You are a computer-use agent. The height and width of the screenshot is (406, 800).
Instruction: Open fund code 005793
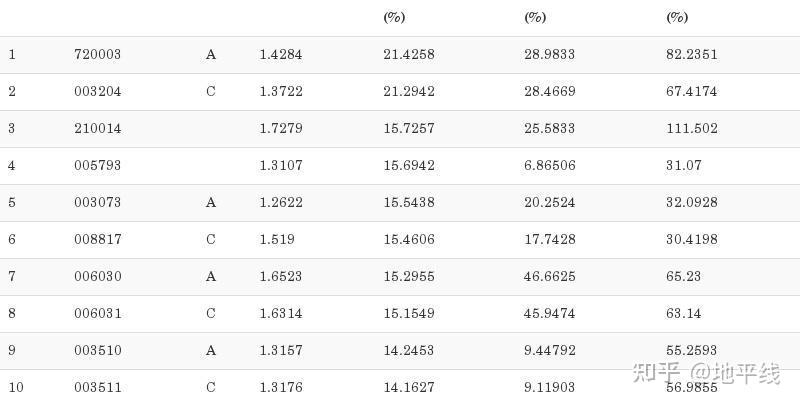tap(97, 165)
